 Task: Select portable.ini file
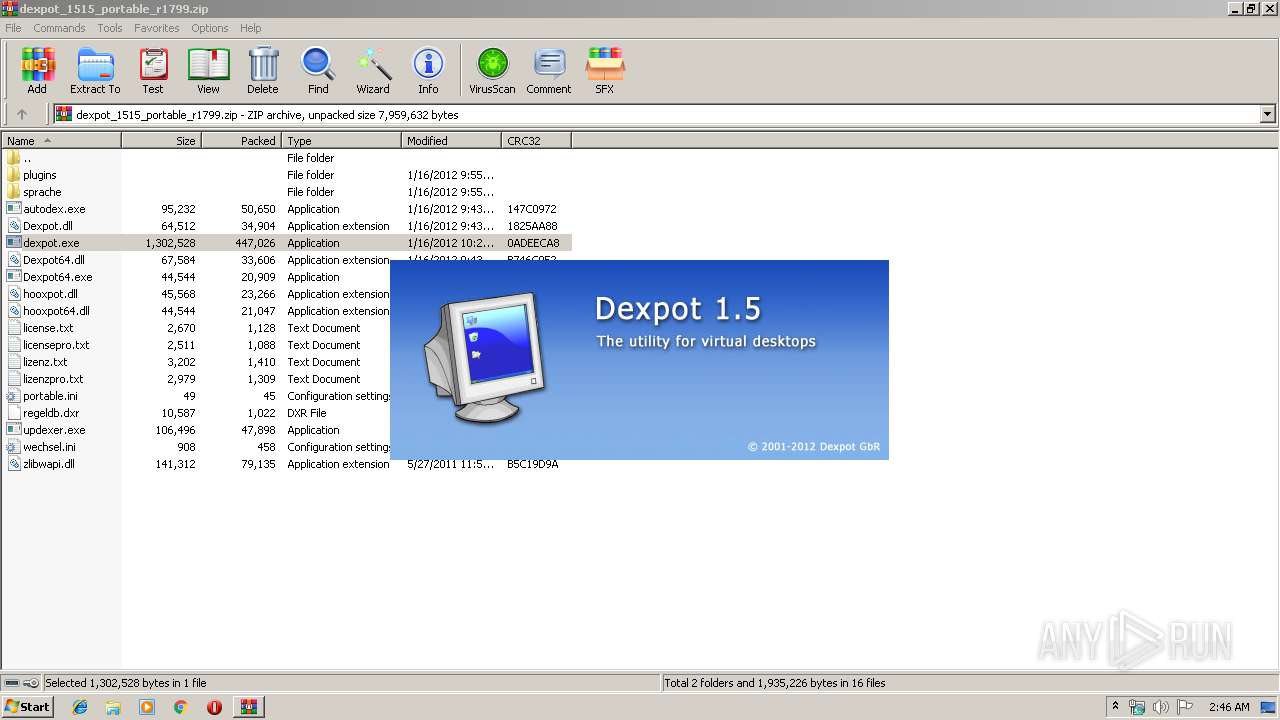click(50, 396)
